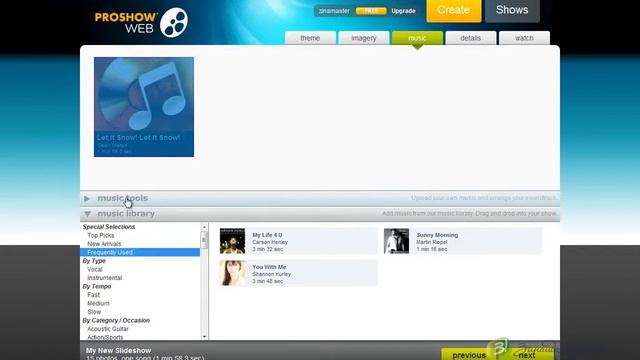Image resolution: width=640 pixels, height=360 pixels.
Task: Click the You With Me song title
Action: point(269,267)
